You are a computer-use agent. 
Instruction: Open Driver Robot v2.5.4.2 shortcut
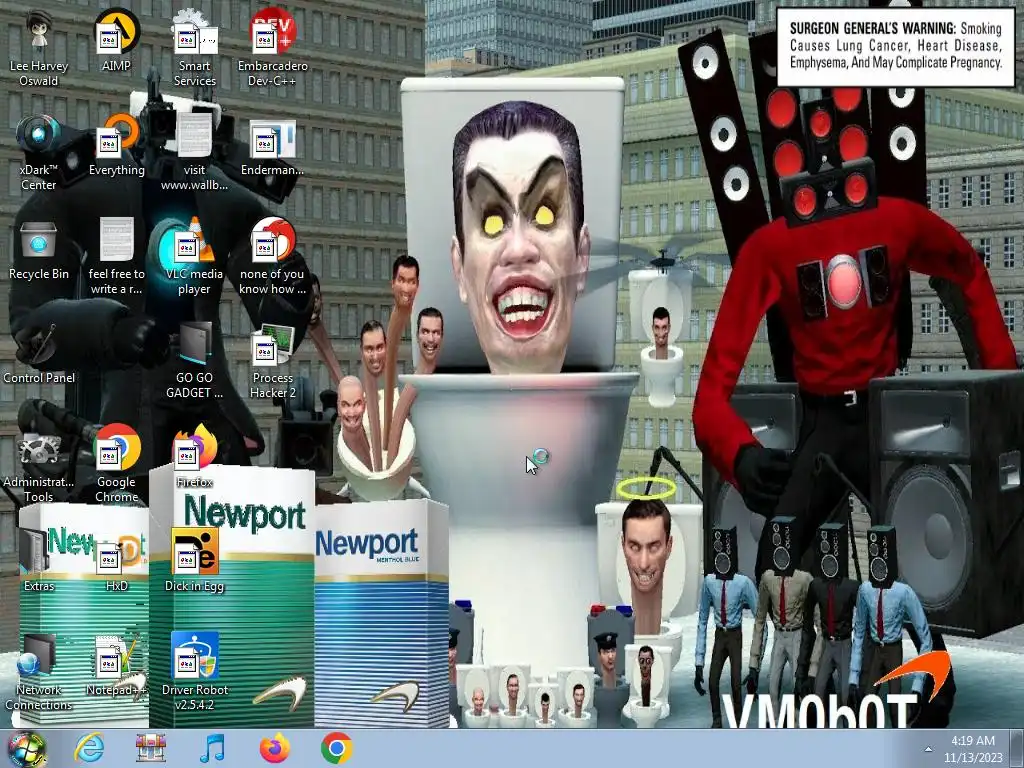[195, 671]
